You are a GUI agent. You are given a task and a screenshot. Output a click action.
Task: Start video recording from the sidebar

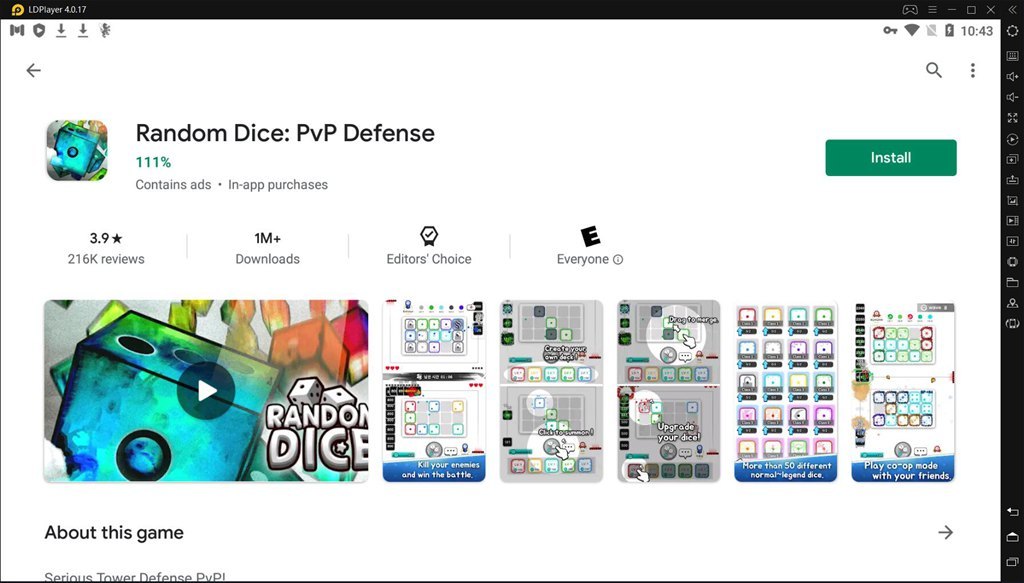1012,221
